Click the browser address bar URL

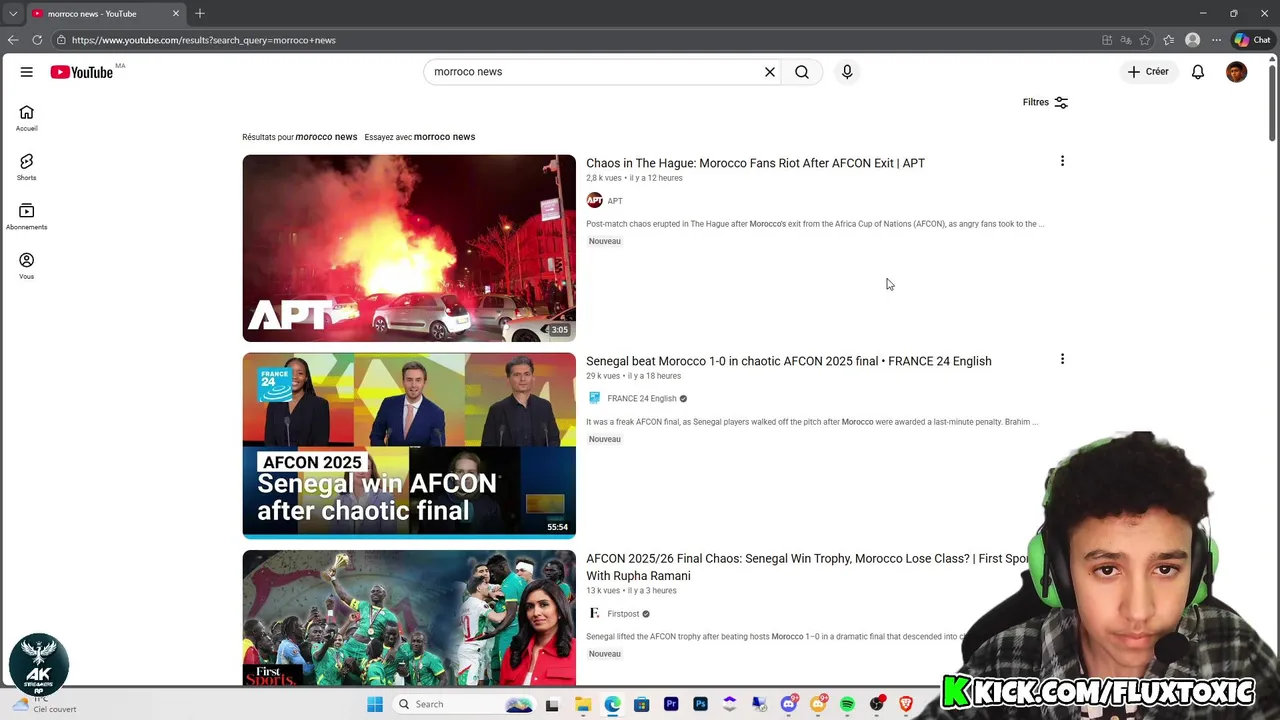tap(204, 40)
